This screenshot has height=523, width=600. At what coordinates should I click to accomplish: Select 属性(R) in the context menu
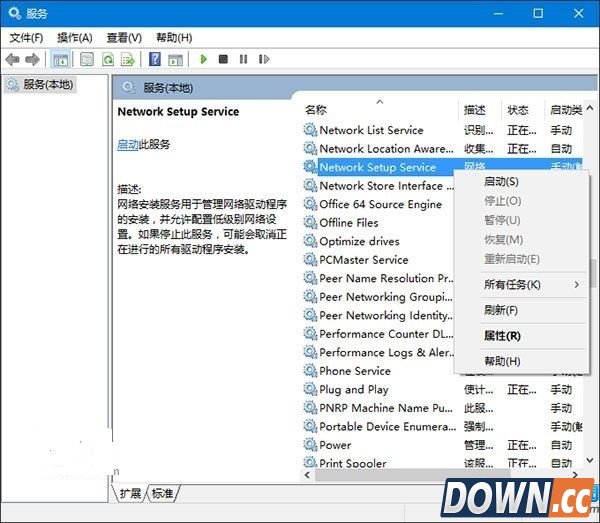coord(501,336)
